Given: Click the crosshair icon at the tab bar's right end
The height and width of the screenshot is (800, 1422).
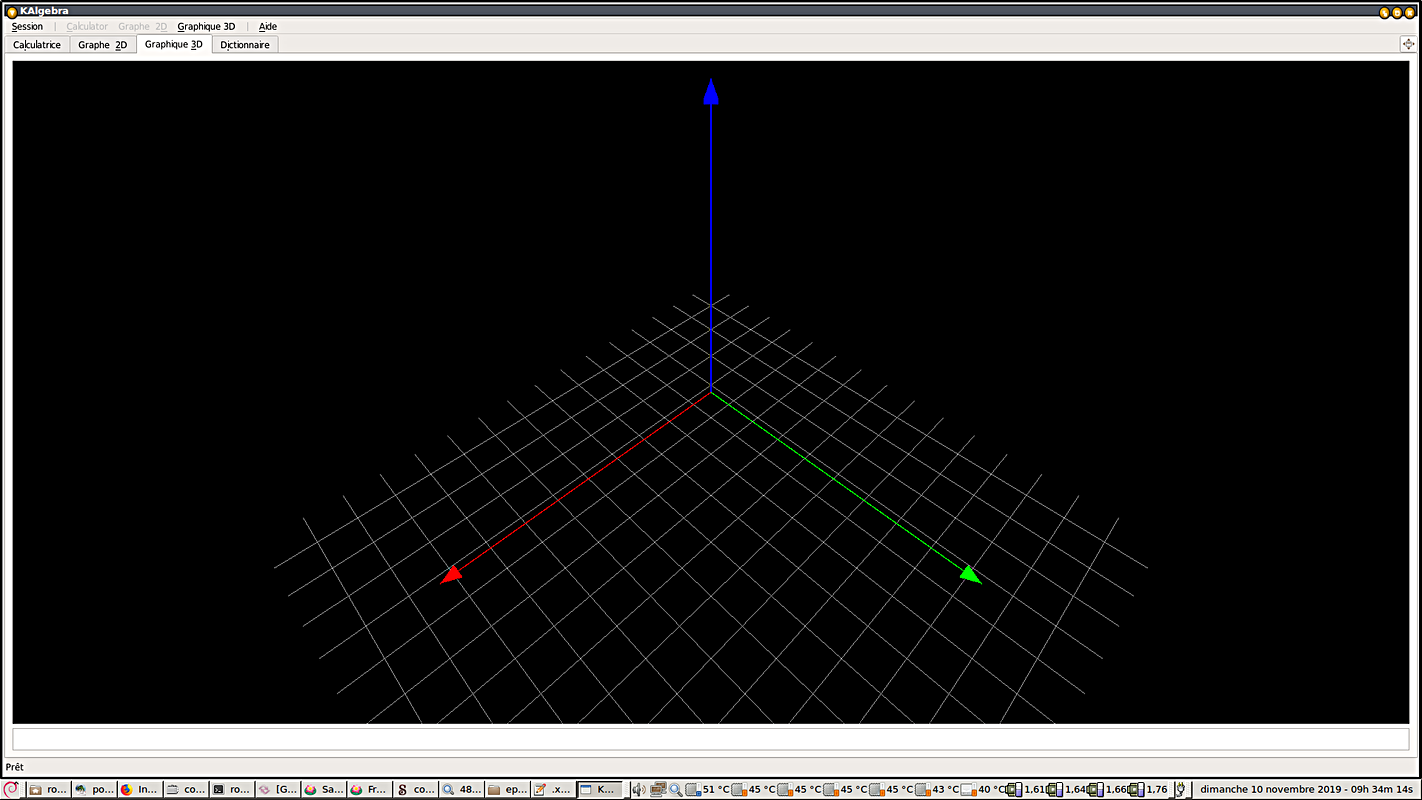Looking at the screenshot, I should [x=1408, y=44].
